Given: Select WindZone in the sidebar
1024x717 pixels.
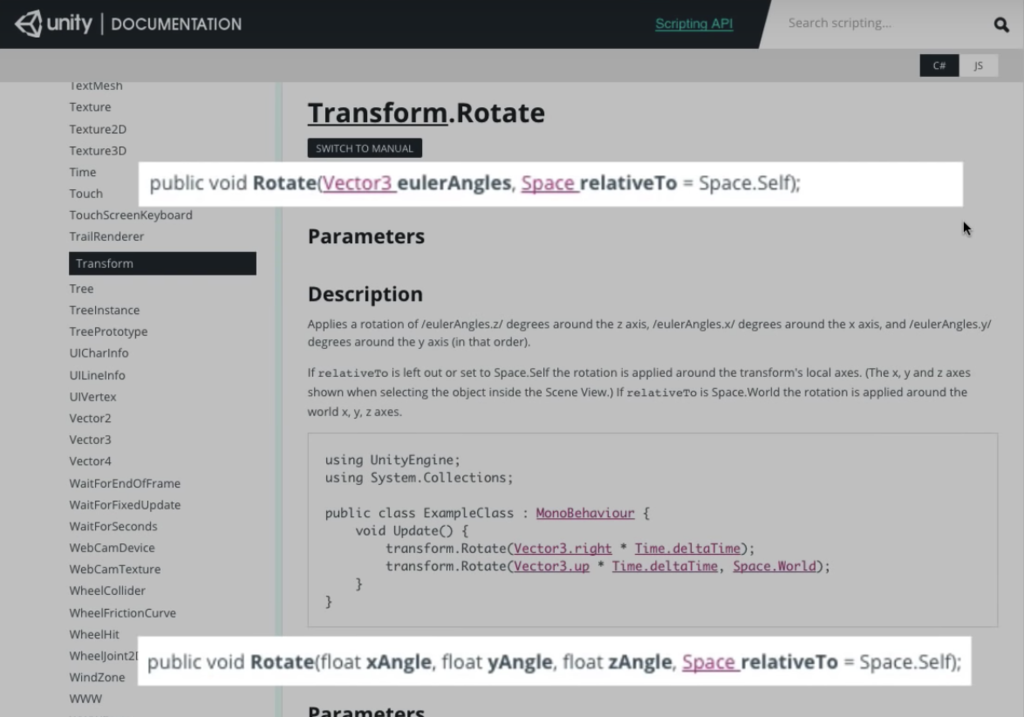Looking at the screenshot, I should pos(97,678).
